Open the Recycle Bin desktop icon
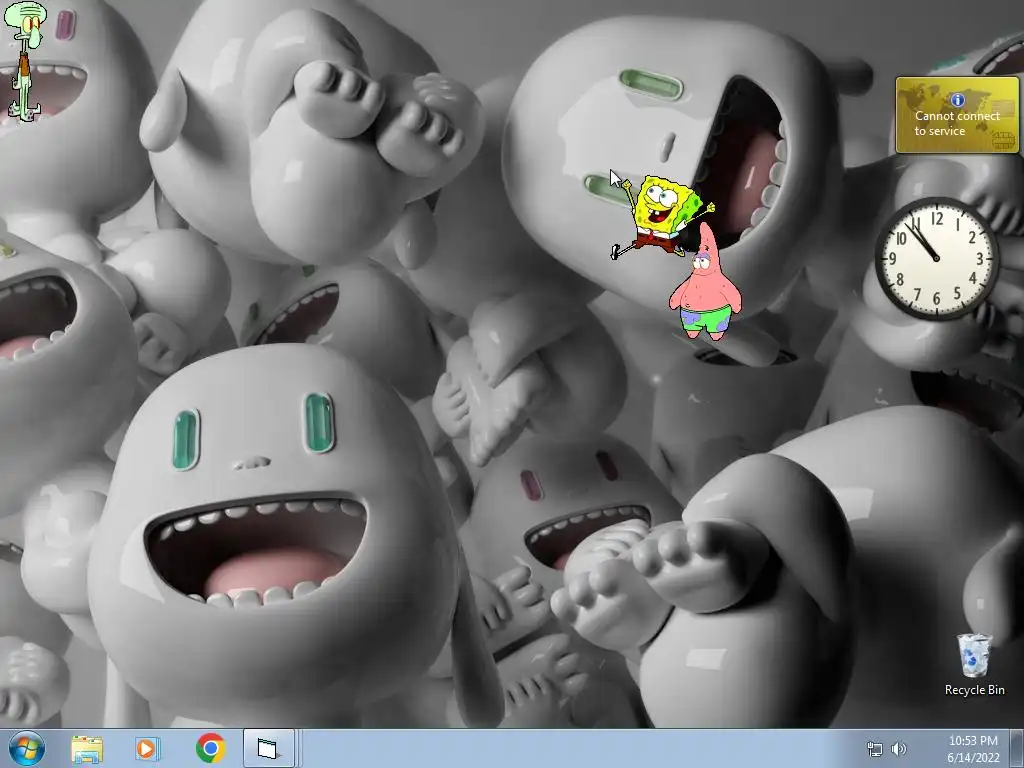Screen dimensions: 1024x768 (x=974, y=664)
